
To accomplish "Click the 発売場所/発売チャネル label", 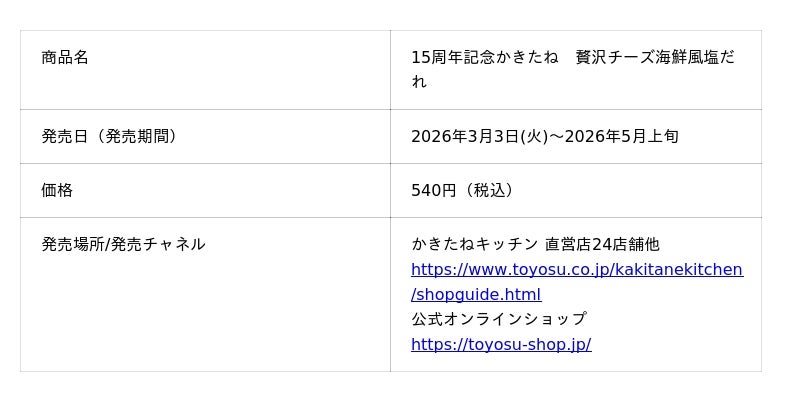I will point(123,244).
